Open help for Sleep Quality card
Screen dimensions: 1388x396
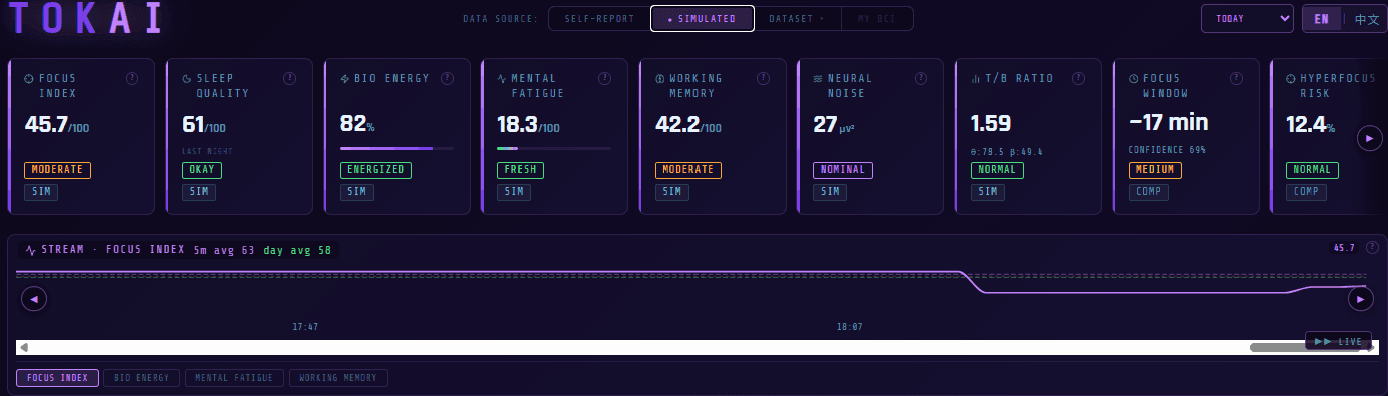click(x=290, y=78)
